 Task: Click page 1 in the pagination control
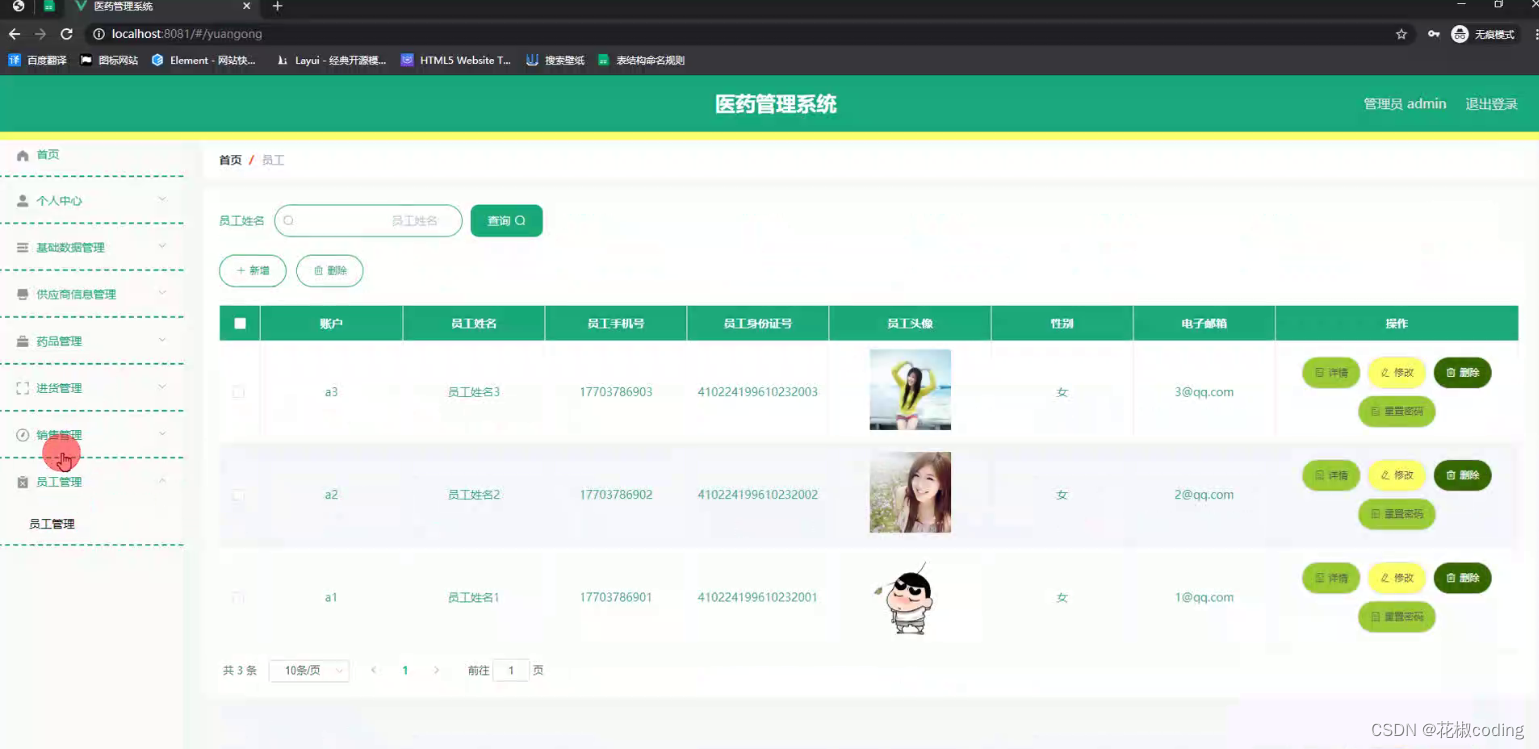(x=405, y=670)
